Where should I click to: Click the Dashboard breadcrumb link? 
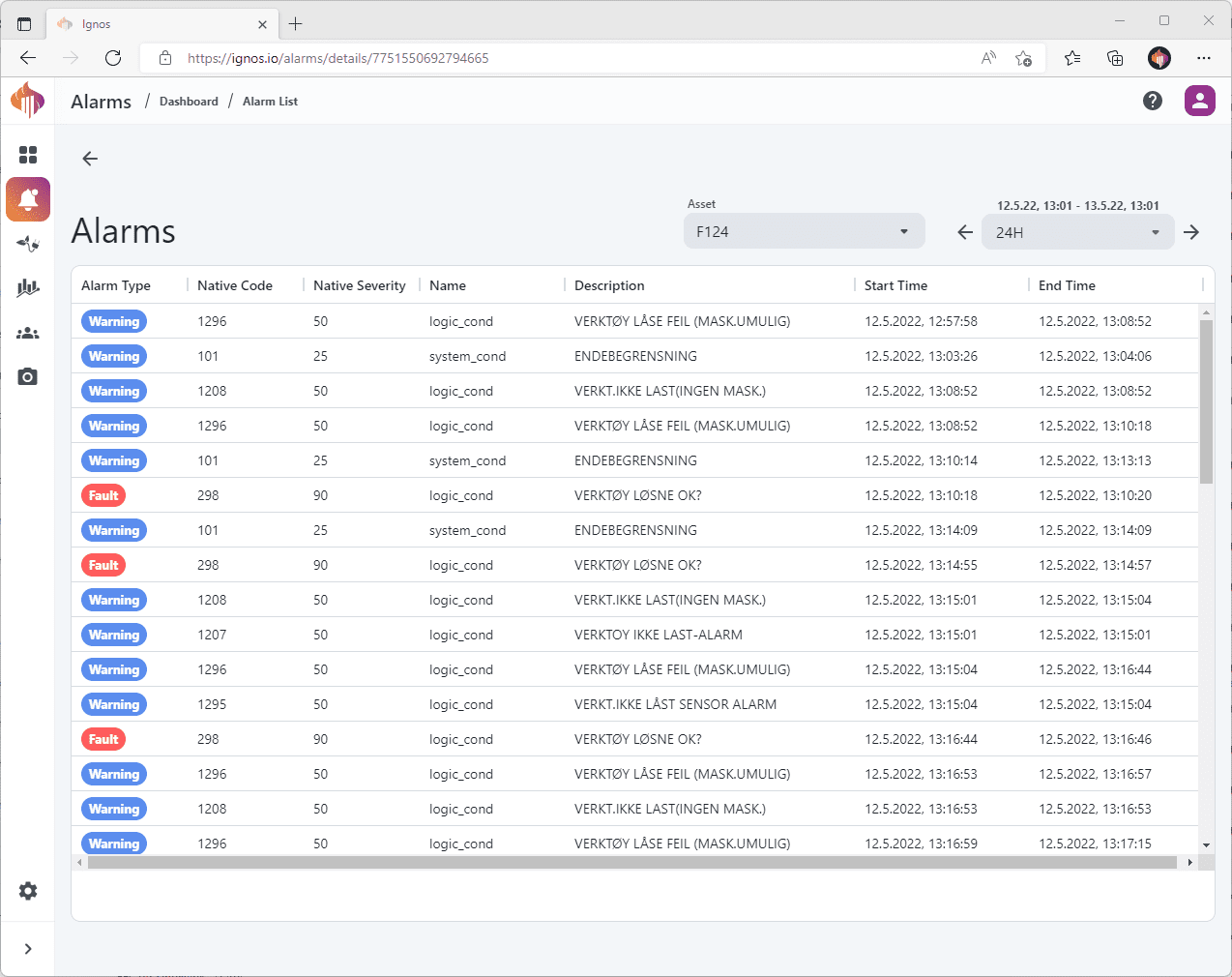point(189,102)
